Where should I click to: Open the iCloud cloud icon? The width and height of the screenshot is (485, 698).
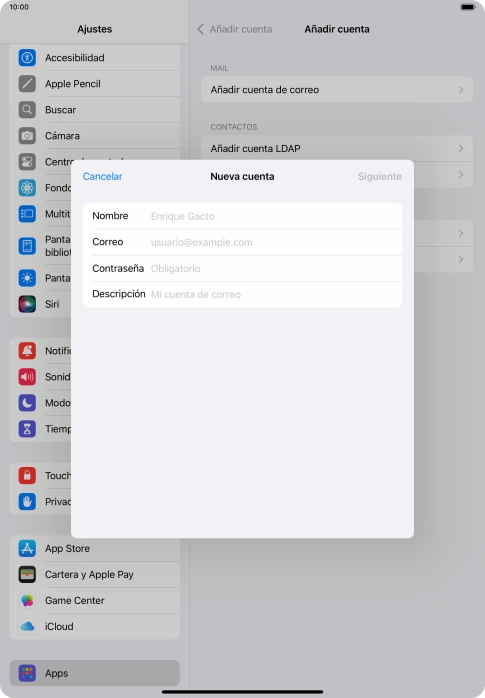(27, 626)
